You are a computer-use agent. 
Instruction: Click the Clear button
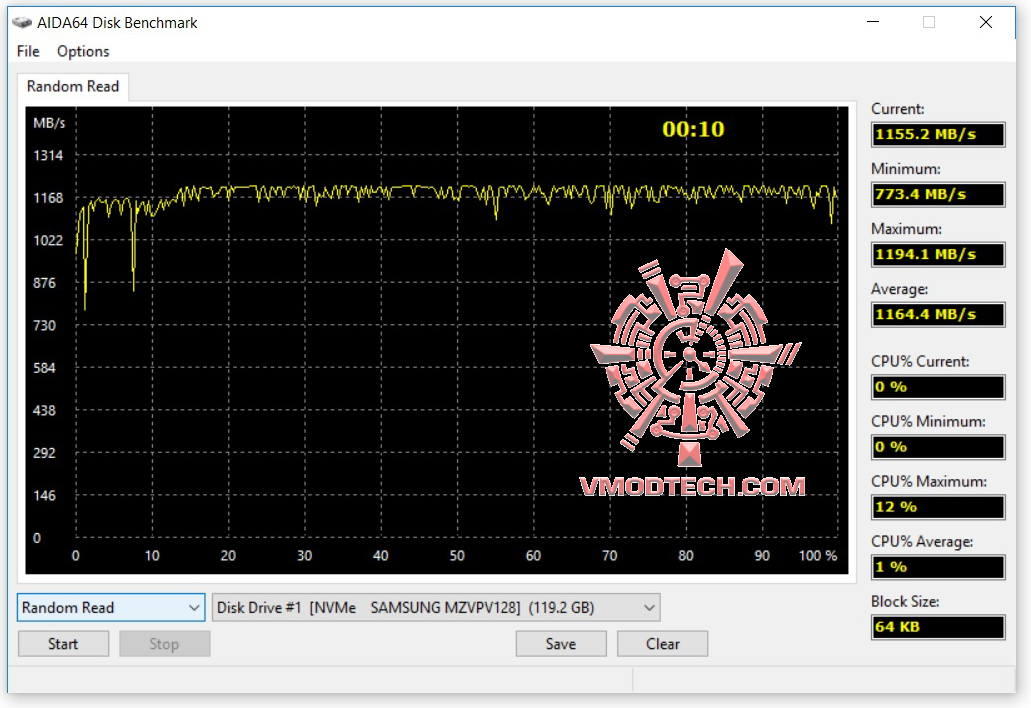pos(662,644)
